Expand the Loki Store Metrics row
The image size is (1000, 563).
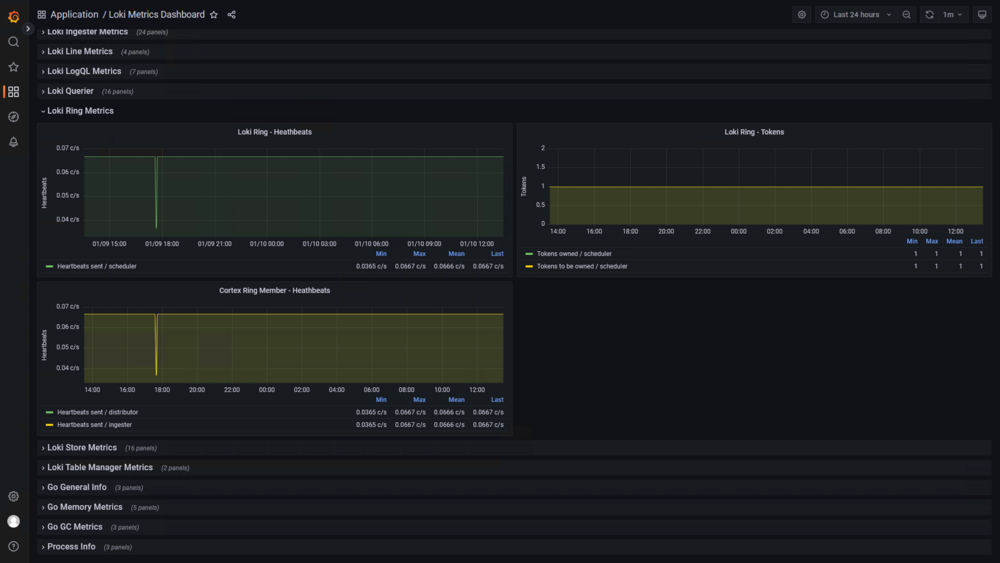click(82, 448)
